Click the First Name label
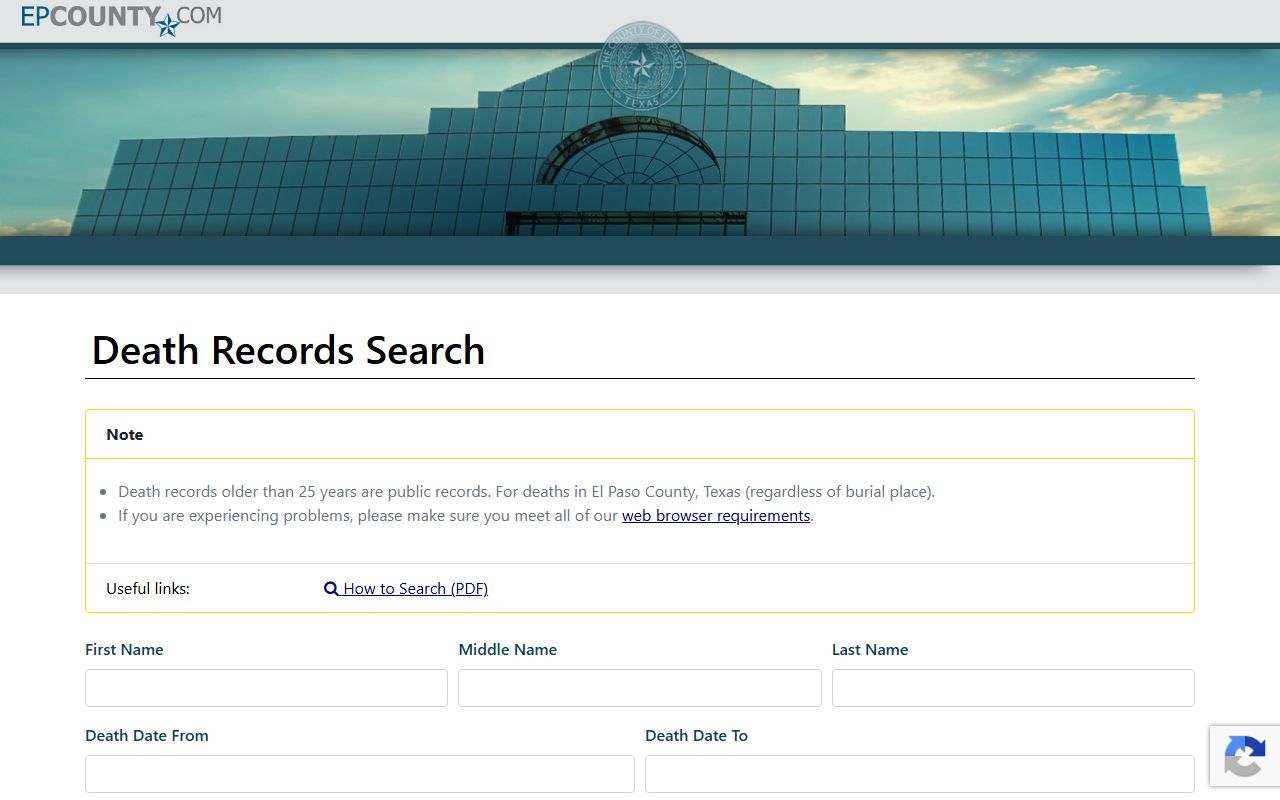 coord(124,650)
